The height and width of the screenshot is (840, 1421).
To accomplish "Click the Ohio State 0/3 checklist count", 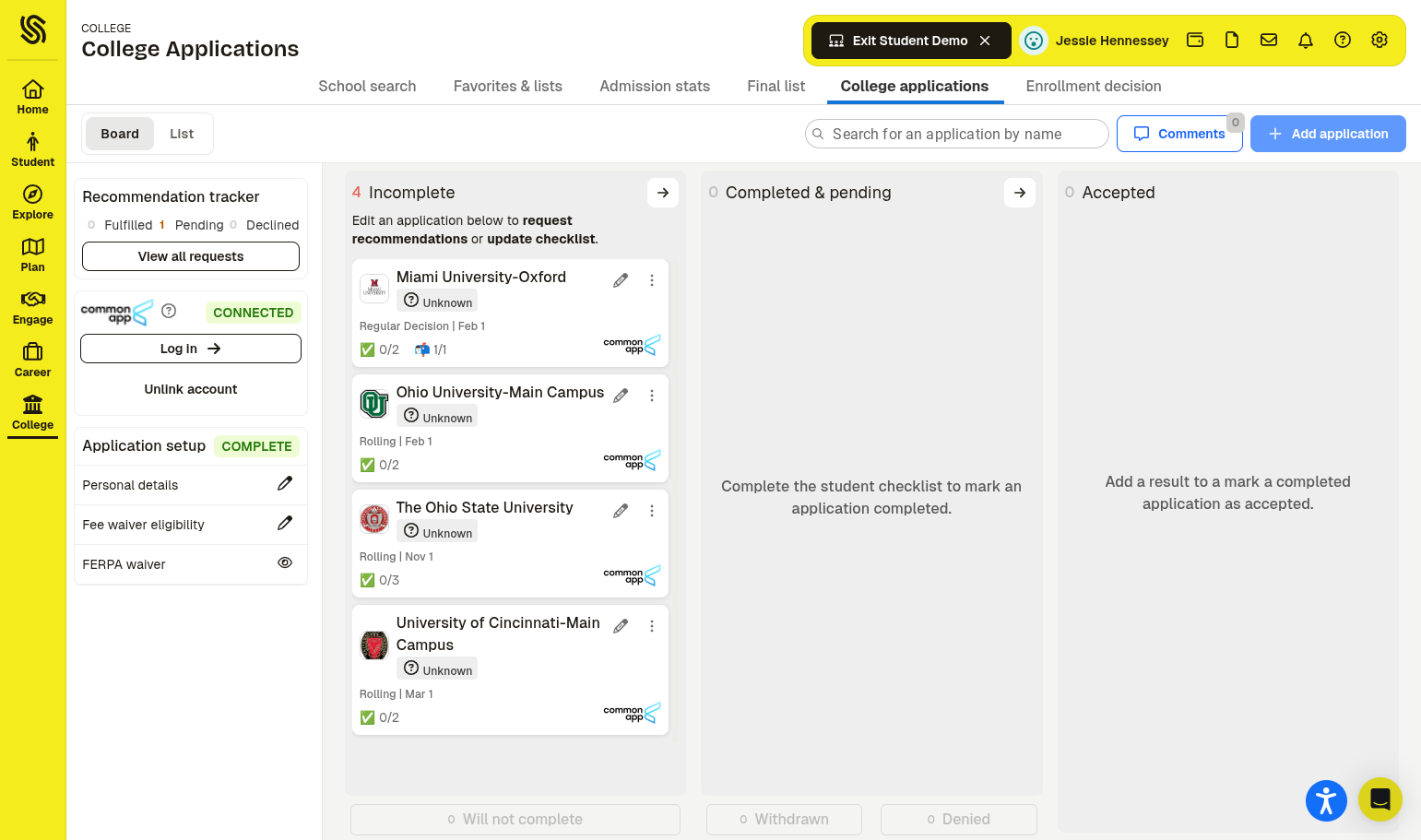I will tap(380, 580).
